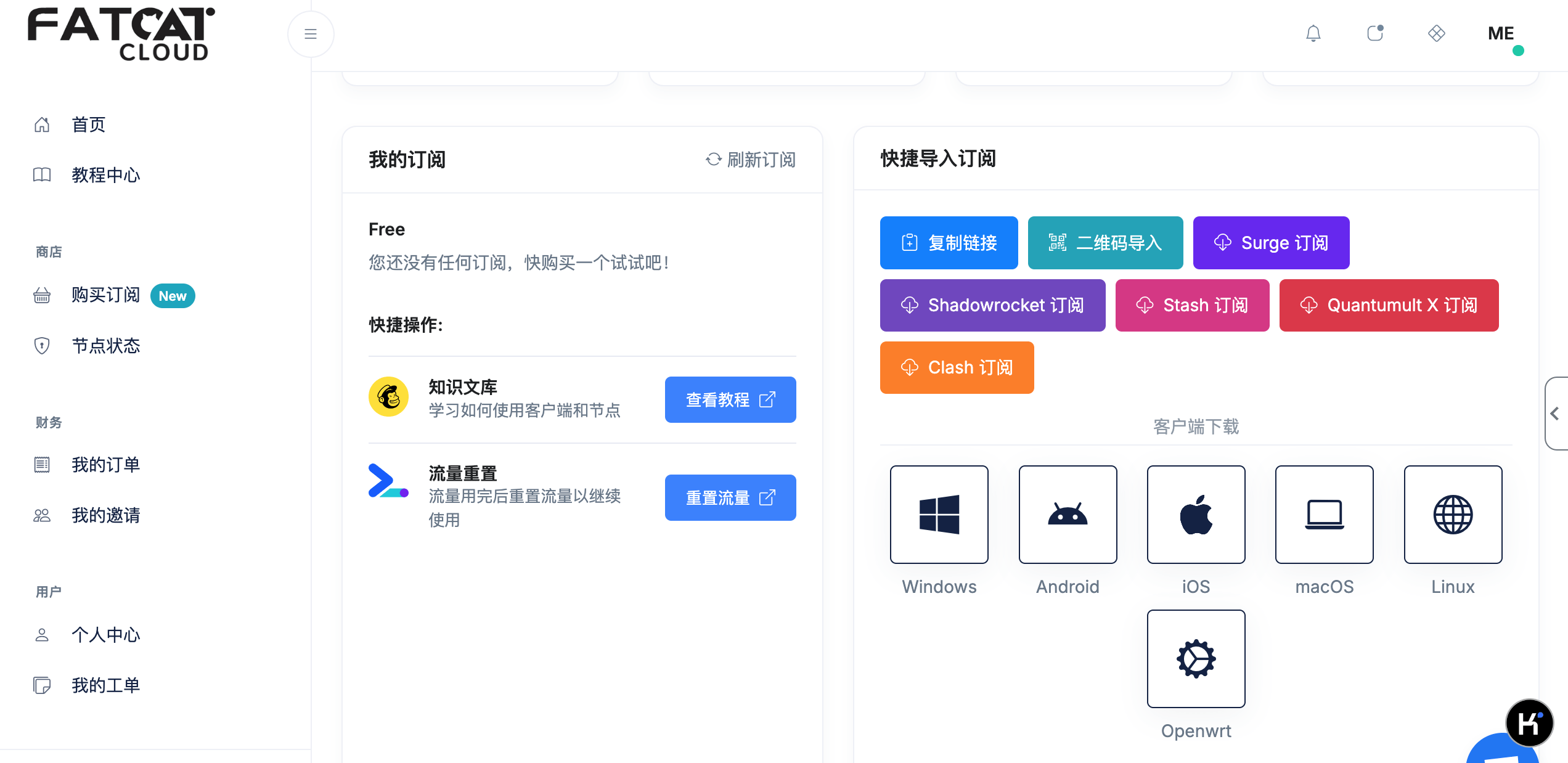Click the 客户端下载 section label
The width and height of the screenshot is (1568, 763).
coord(1196,426)
